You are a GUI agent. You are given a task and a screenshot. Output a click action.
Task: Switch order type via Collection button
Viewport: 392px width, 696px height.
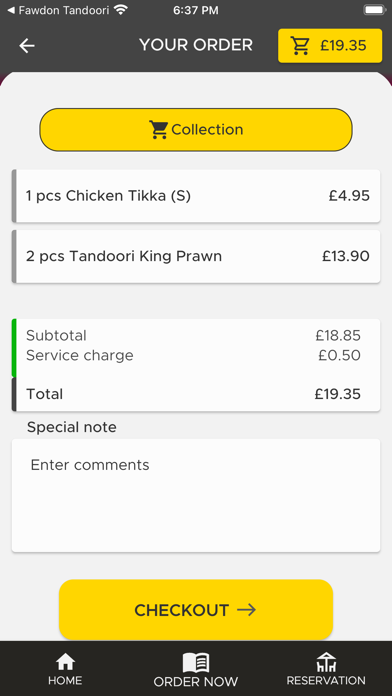pyautogui.click(x=196, y=130)
